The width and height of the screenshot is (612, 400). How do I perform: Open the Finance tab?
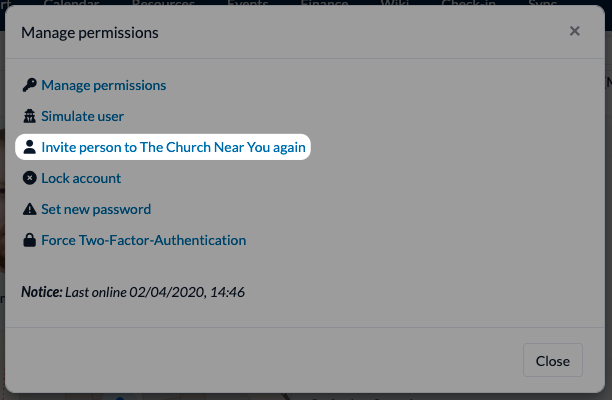pyautogui.click(x=324, y=4)
